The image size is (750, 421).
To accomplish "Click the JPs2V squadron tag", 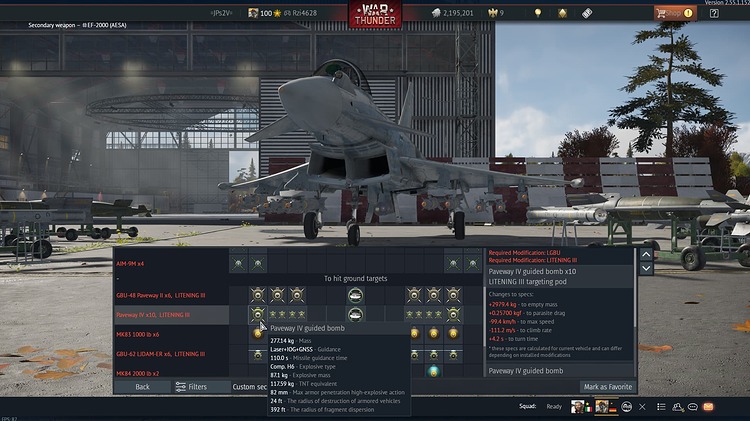I will coord(221,13).
